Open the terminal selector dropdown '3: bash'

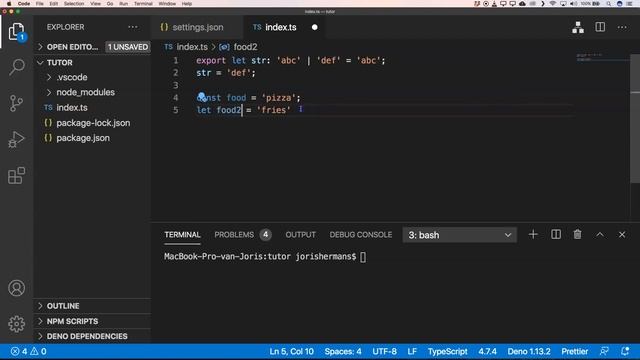click(460, 235)
